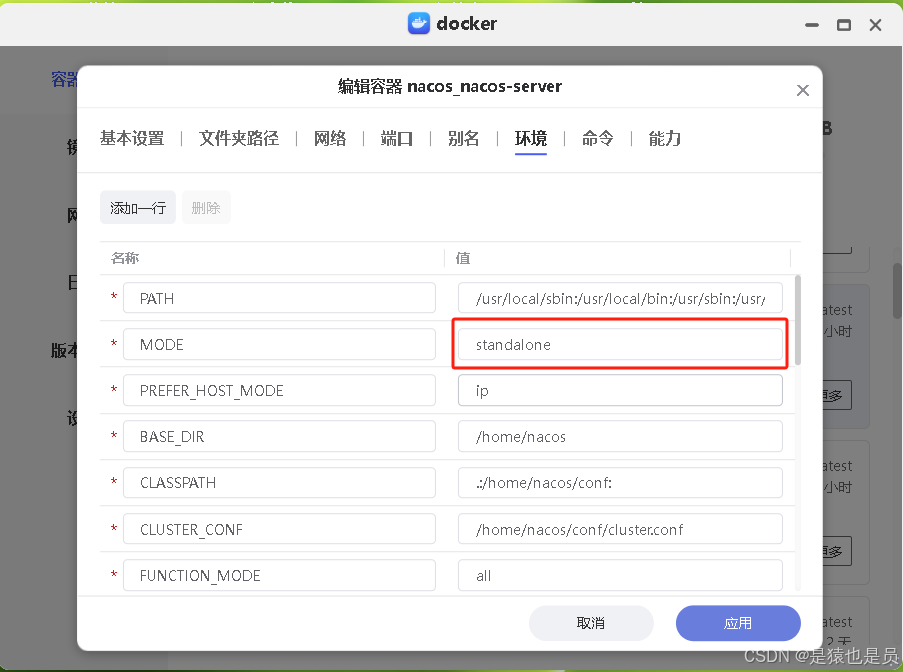
Task: Click the PATH name field
Action: click(x=279, y=298)
